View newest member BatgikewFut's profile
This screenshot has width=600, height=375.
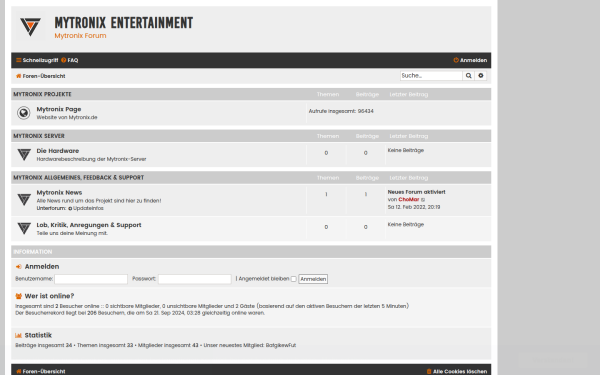coord(281,345)
